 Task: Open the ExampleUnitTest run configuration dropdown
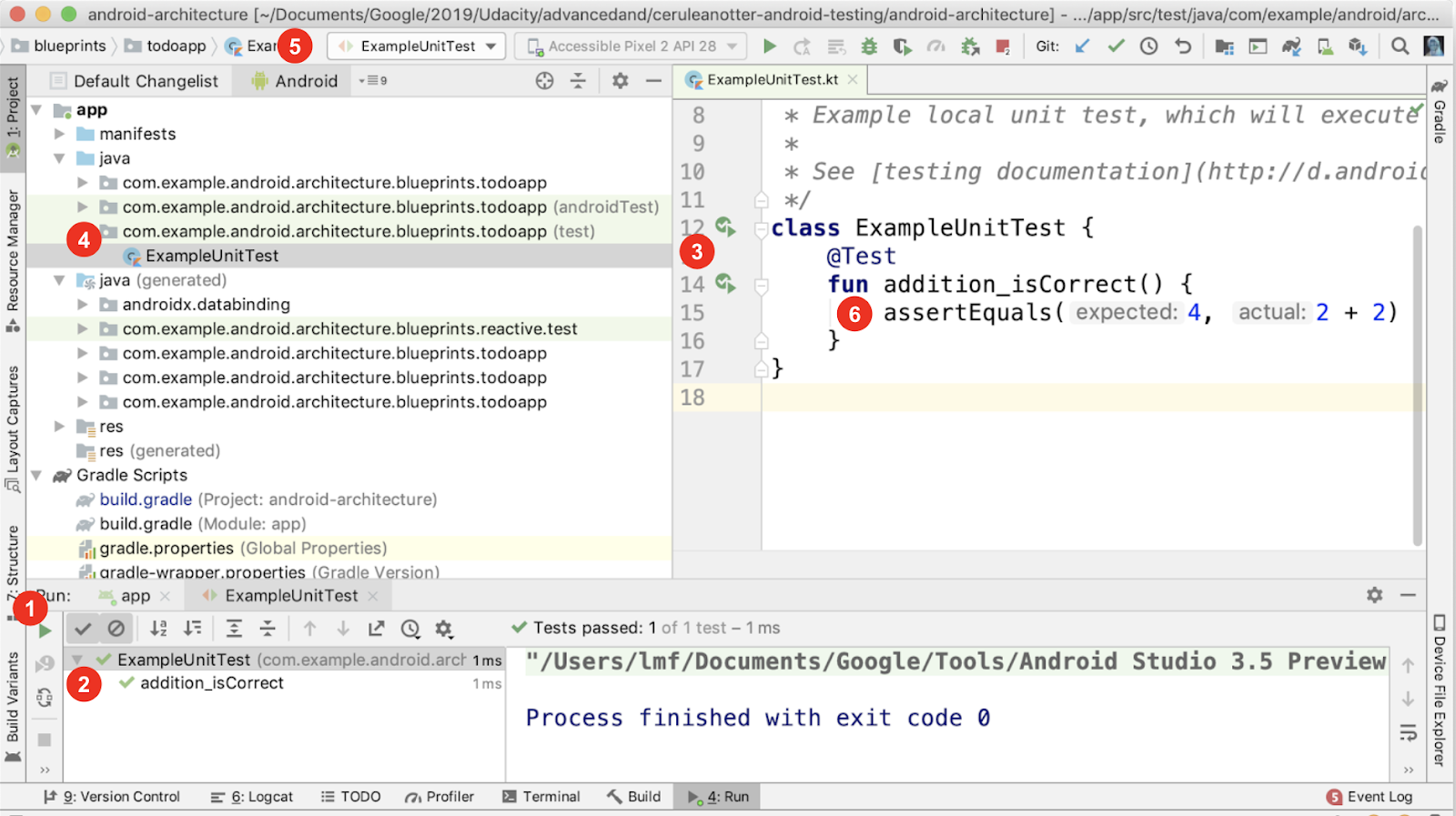coord(418,46)
